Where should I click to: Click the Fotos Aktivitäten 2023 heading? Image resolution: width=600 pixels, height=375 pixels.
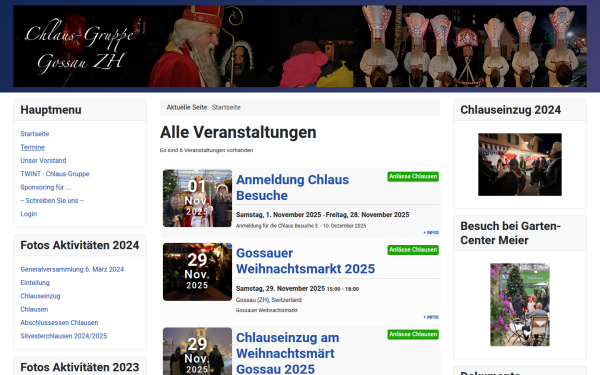pos(80,367)
